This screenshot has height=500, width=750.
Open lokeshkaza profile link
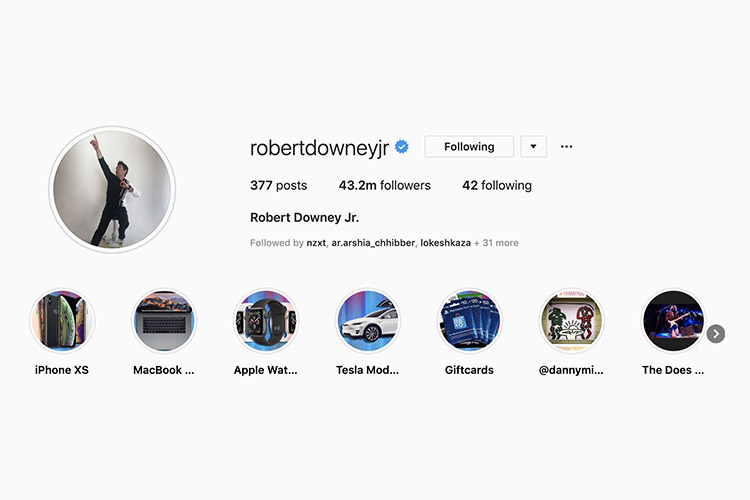(x=445, y=243)
